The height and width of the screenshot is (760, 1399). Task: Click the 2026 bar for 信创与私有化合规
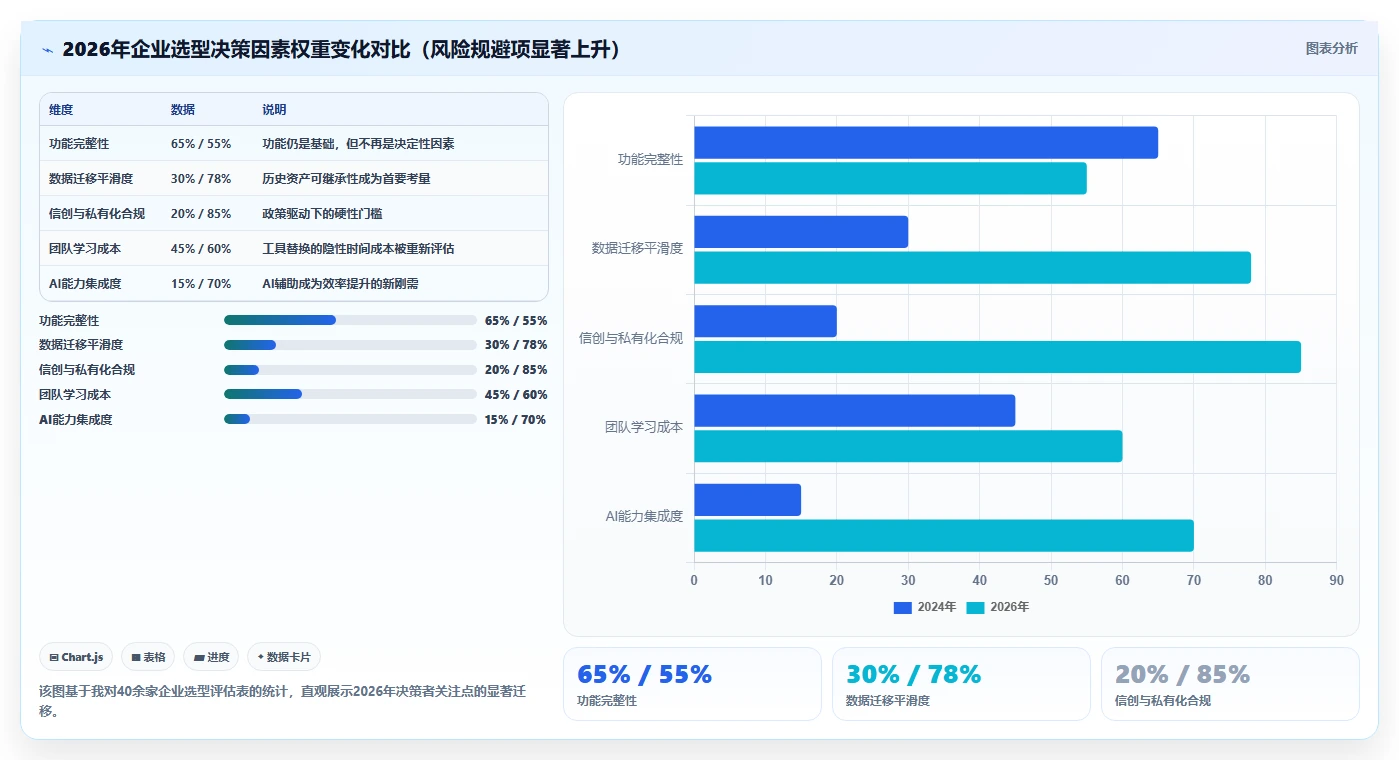tap(997, 357)
